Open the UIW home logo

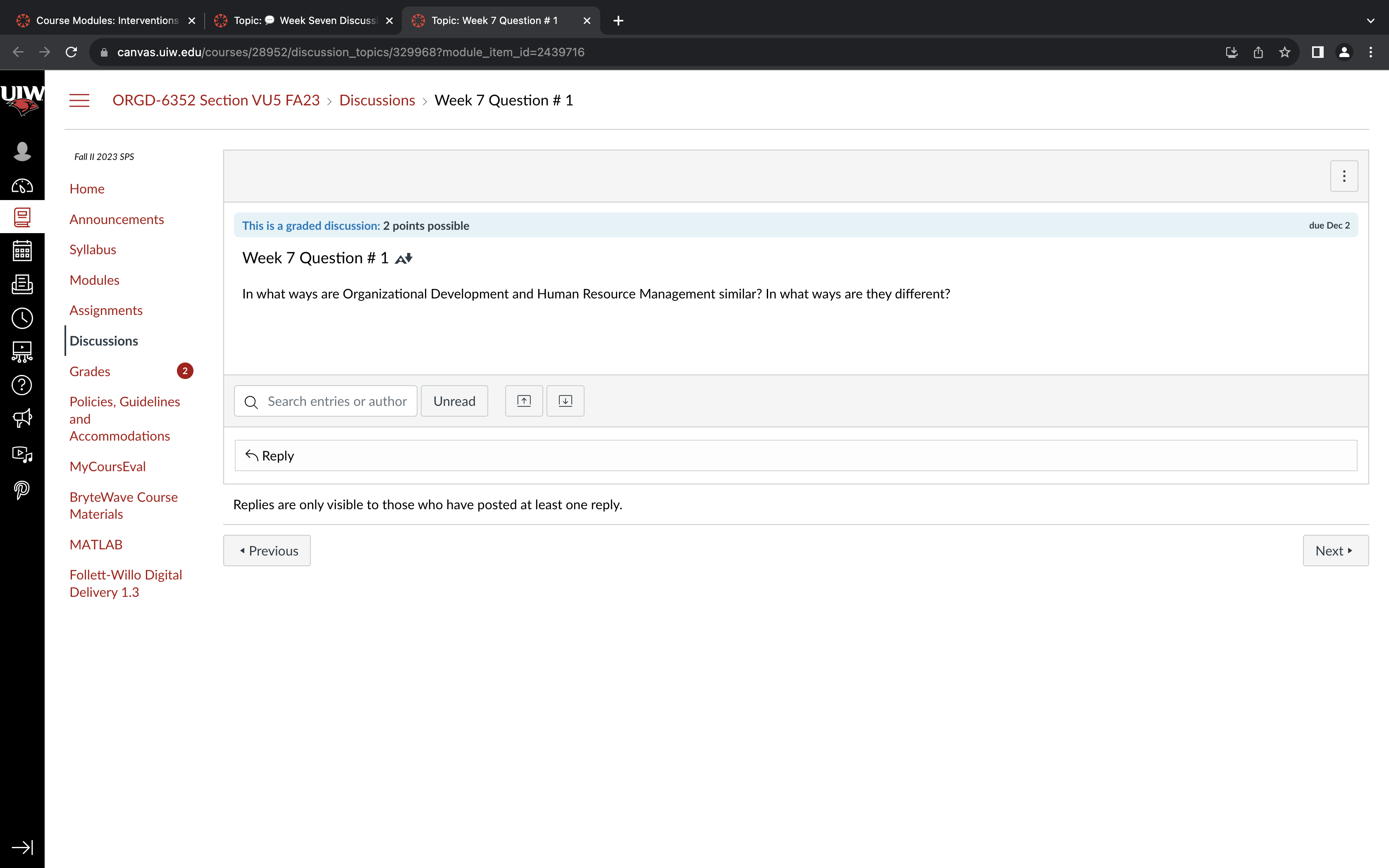coord(22,100)
